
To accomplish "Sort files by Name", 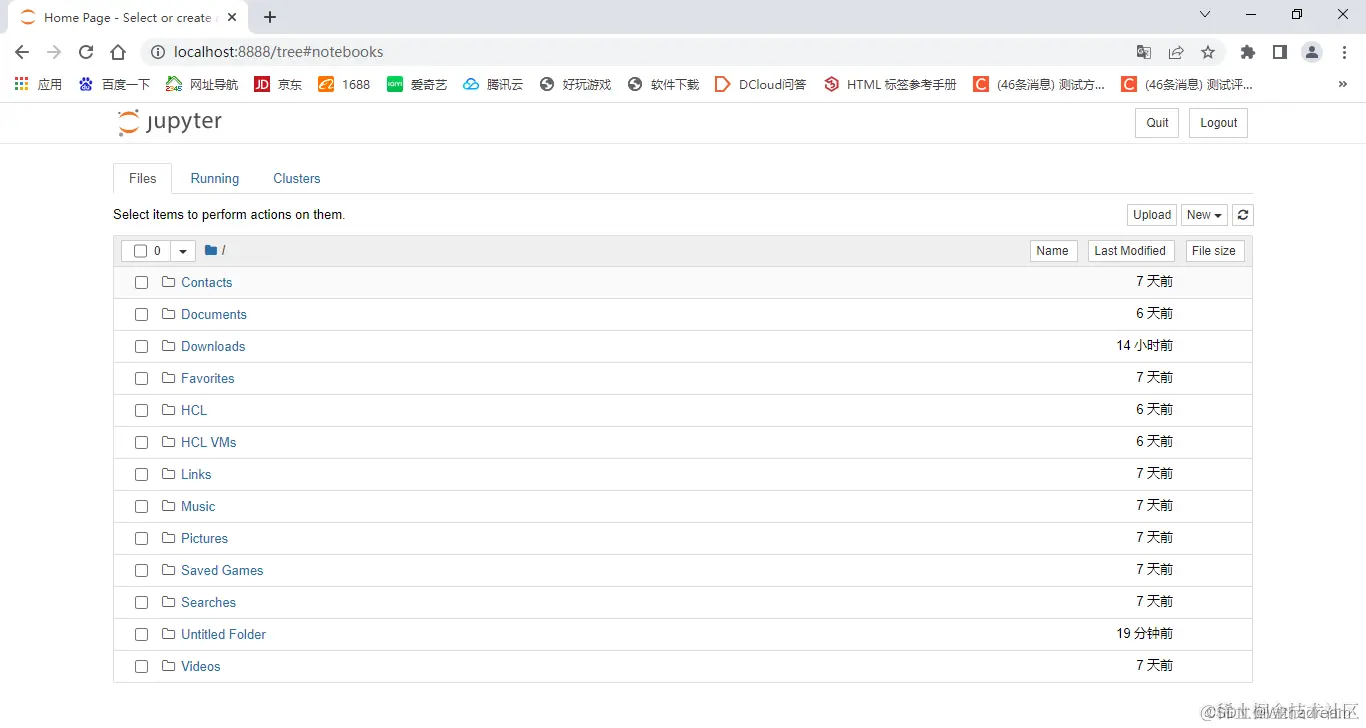I will 1052,251.
